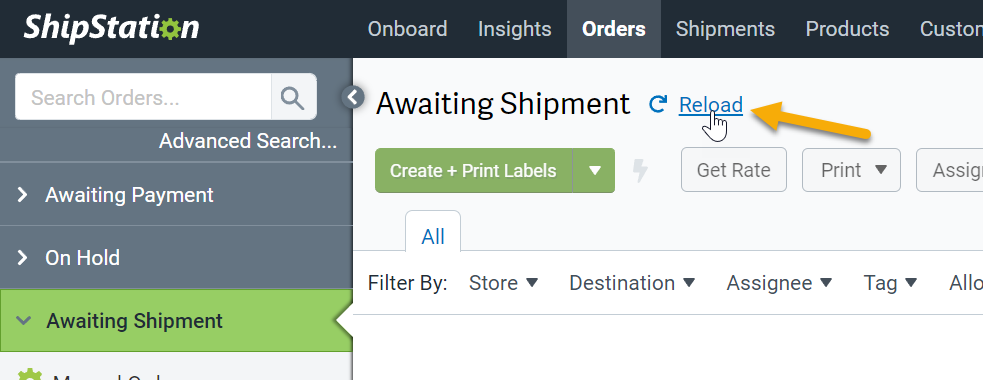Open the Store filter dropdown
983x380 pixels.
click(x=503, y=283)
